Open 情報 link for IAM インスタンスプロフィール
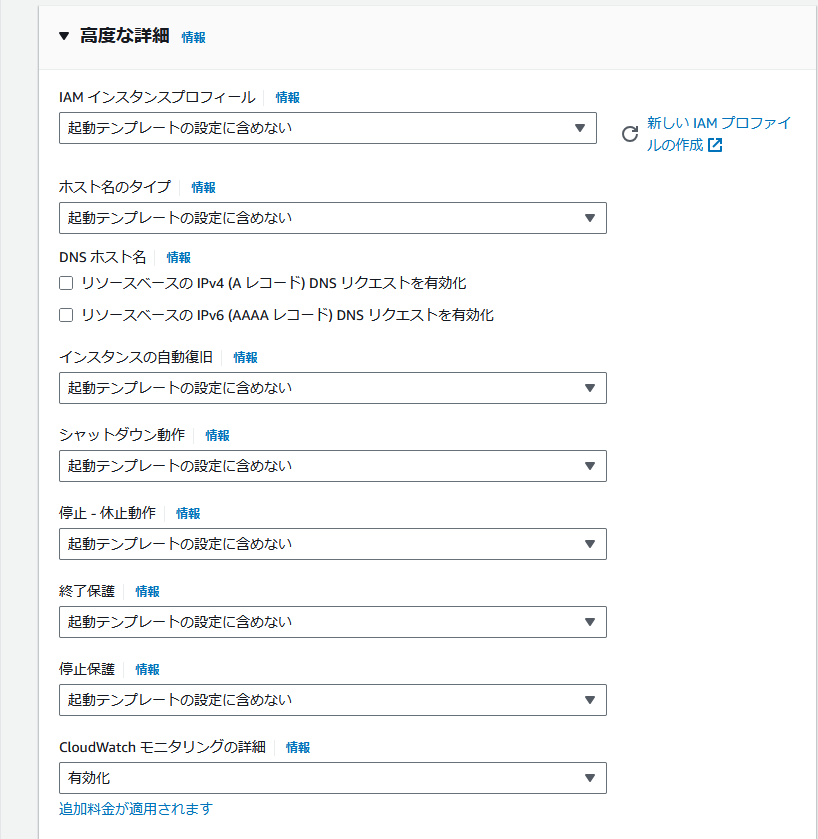Screen dimensions: 818x839 (287, 97)
